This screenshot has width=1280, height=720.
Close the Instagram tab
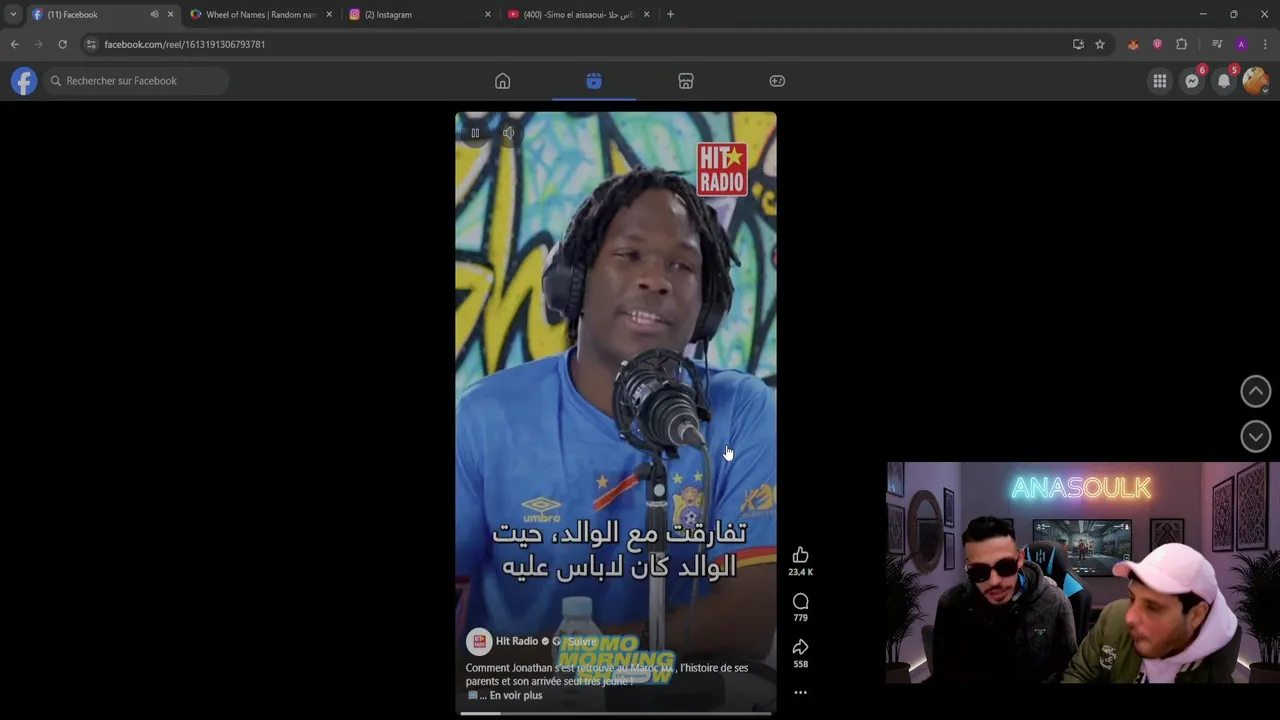[x=488, y=14]
